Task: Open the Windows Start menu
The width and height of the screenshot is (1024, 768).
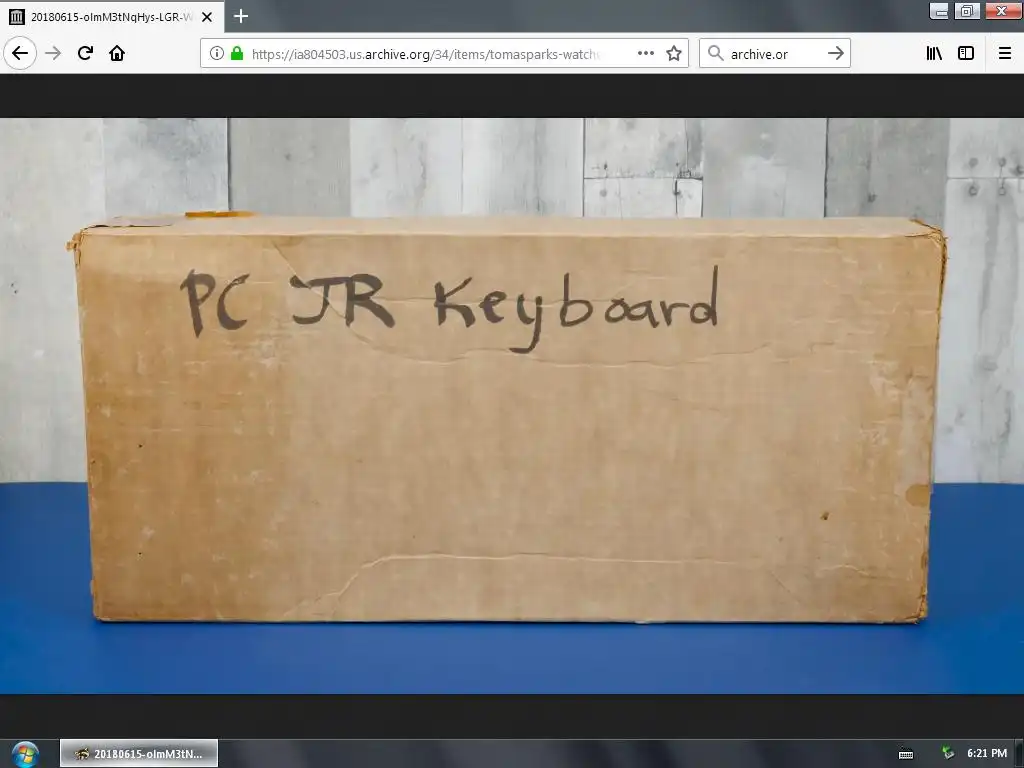Action: [25, 754]
